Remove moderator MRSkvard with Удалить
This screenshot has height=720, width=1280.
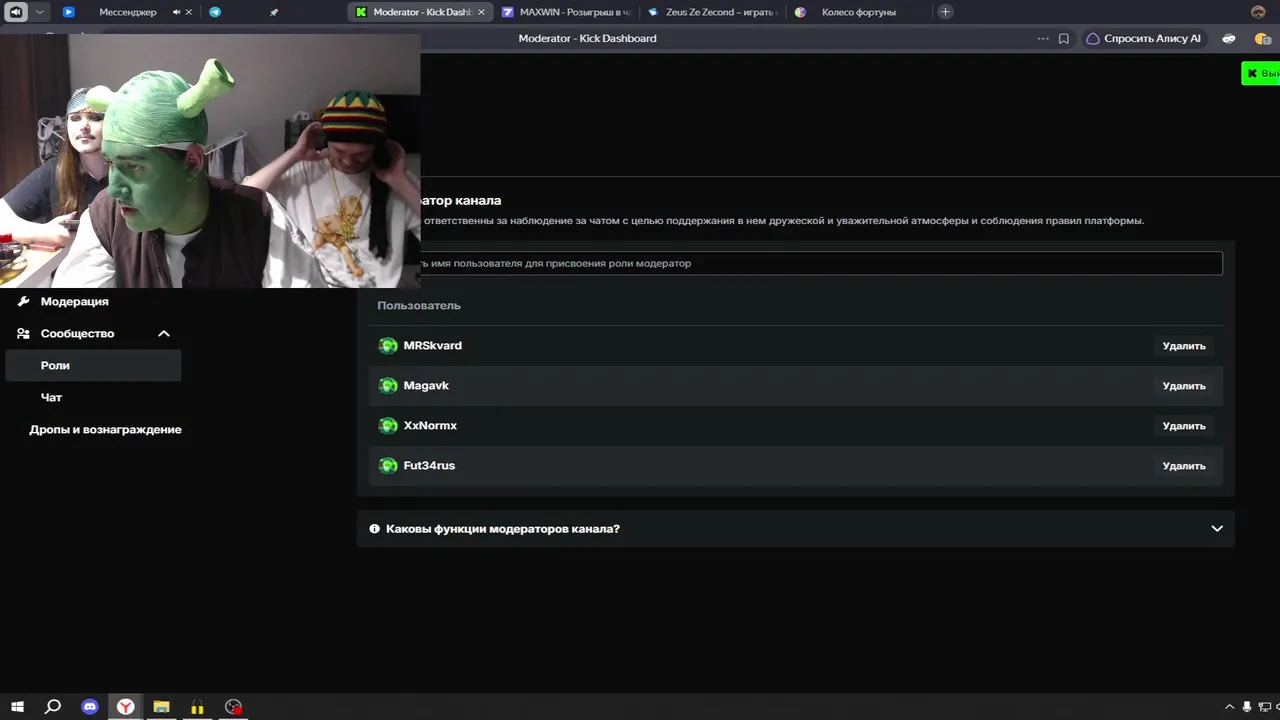tap(1184, 346)
